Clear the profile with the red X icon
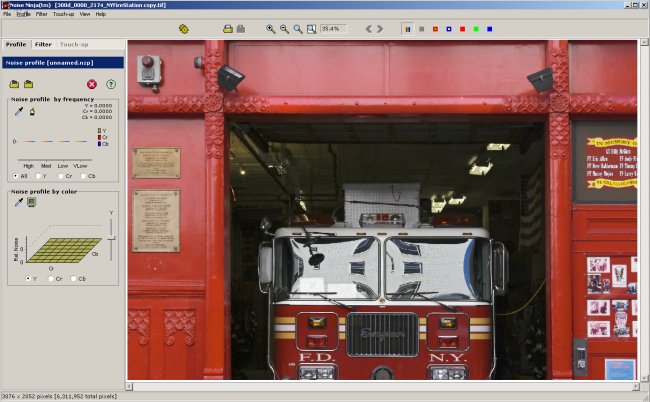 coord(92,84)
